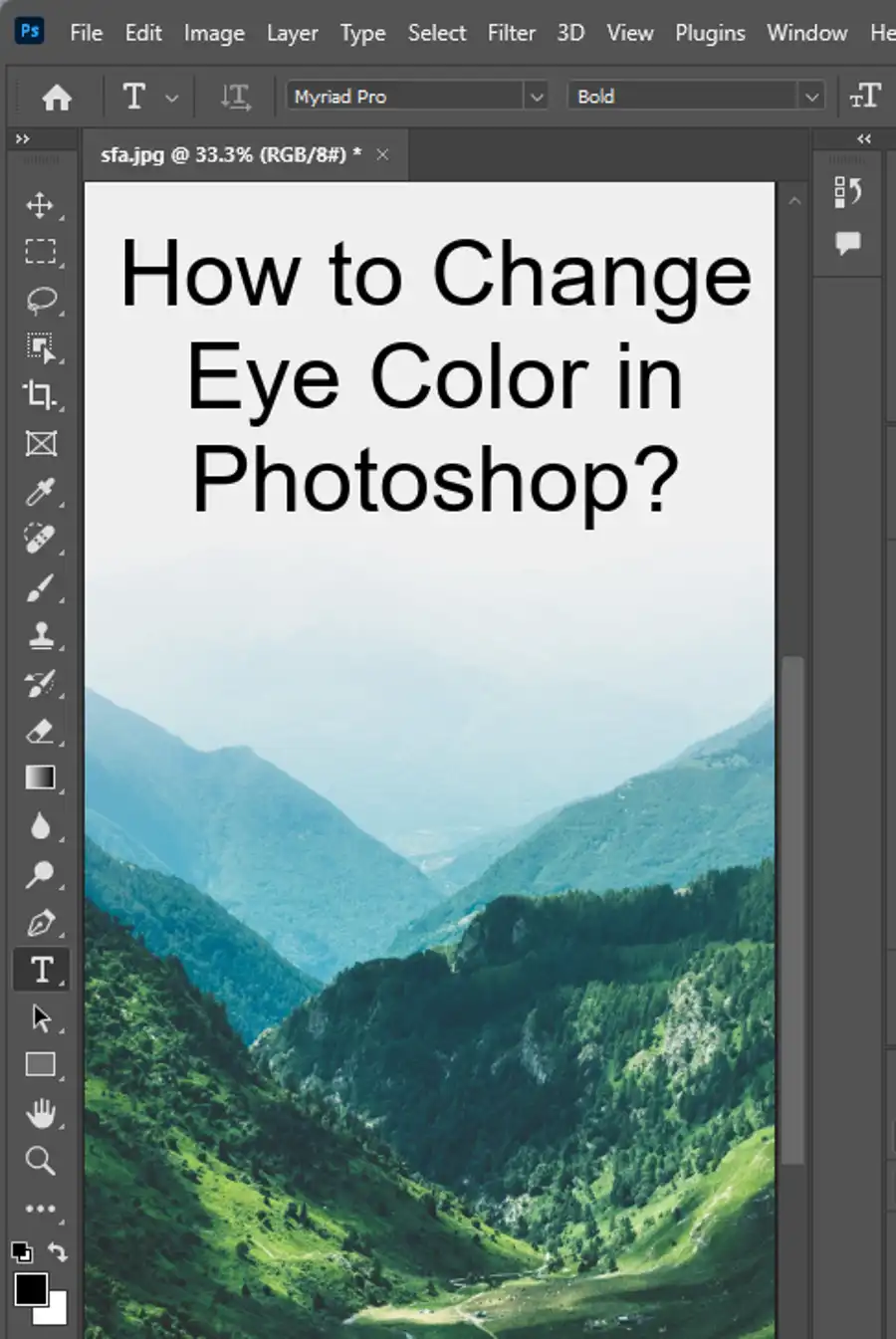The height and width of the screenshot is (1339, 896).
Task: Open the Layer menu
Action: click(x=293, y=33)
